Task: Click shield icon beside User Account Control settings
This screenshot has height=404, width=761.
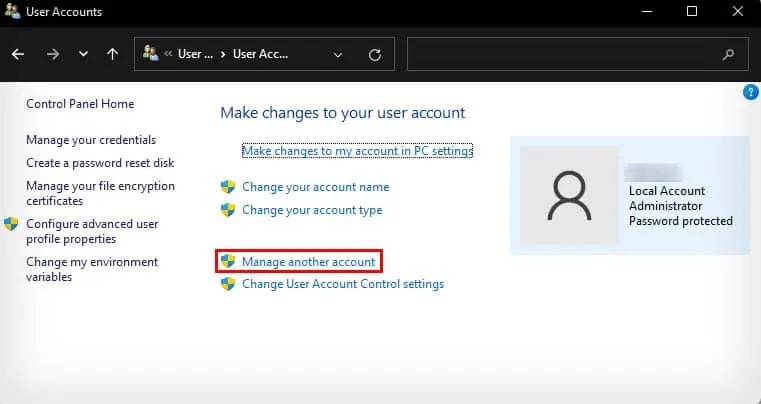Action: pyautogui.click(x=228, y=284)
